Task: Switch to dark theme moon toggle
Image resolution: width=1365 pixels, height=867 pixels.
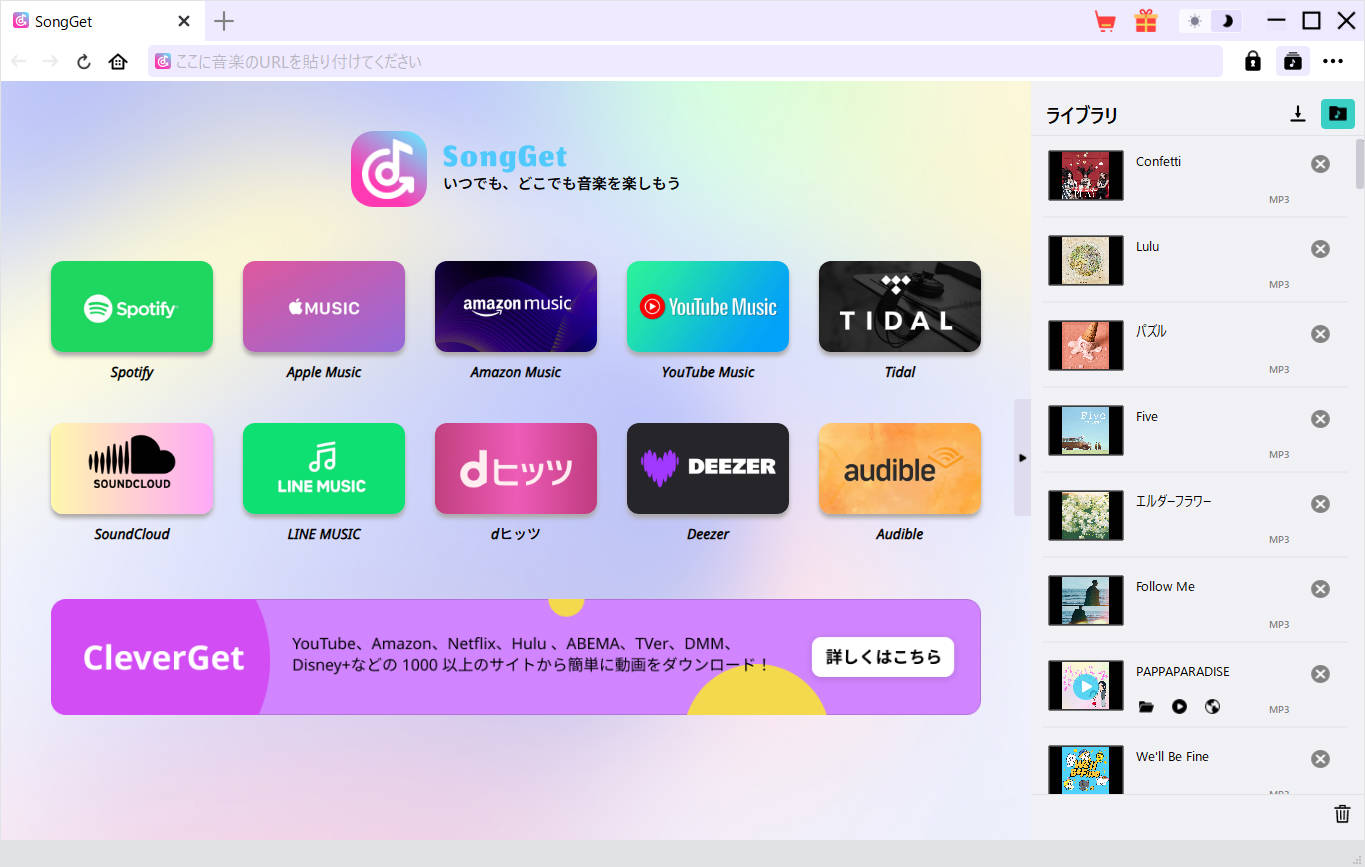Action: (1227, 21)
